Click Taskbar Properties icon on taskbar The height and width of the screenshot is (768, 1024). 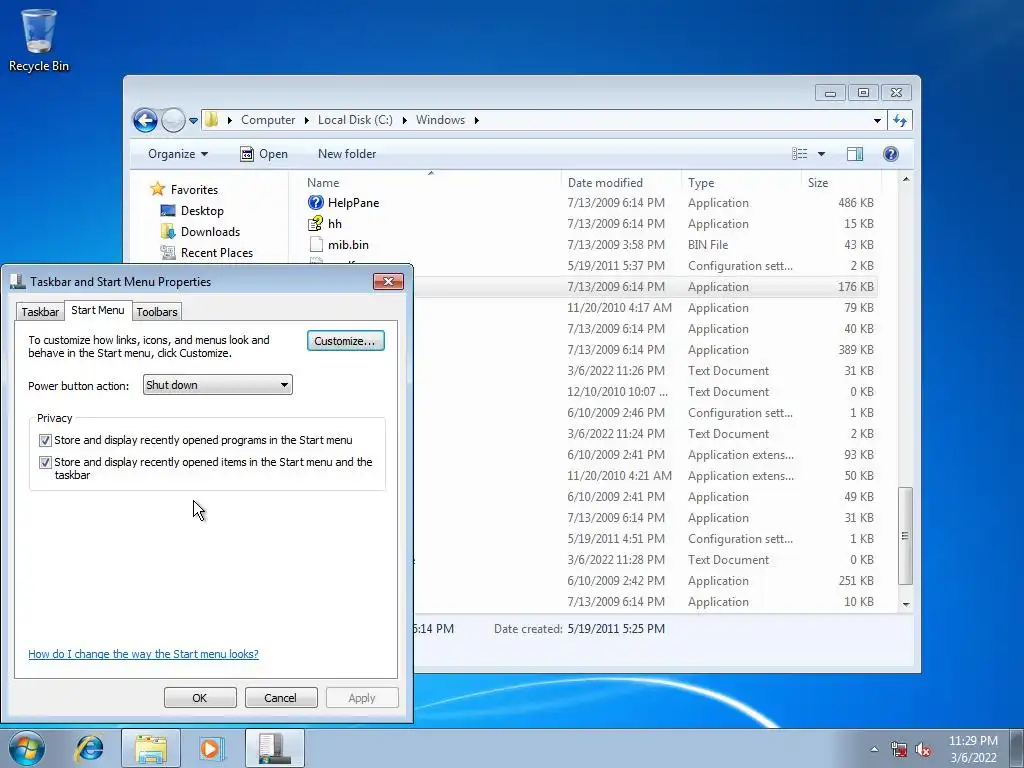point(274,748)
